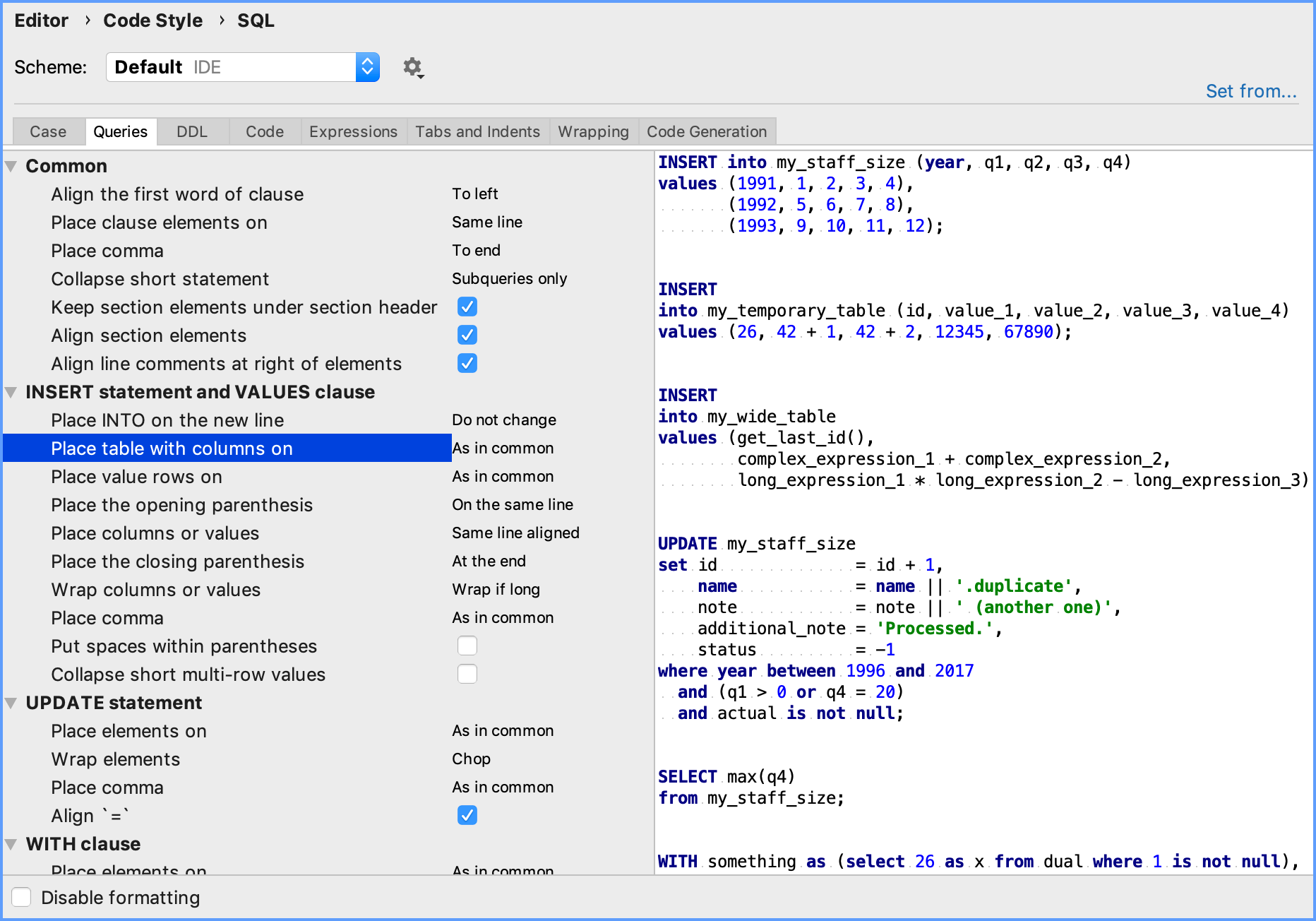The image size is (1316, 921).
Task: Enable Put spaces within parentheses
Action: (x=467, y=646)
